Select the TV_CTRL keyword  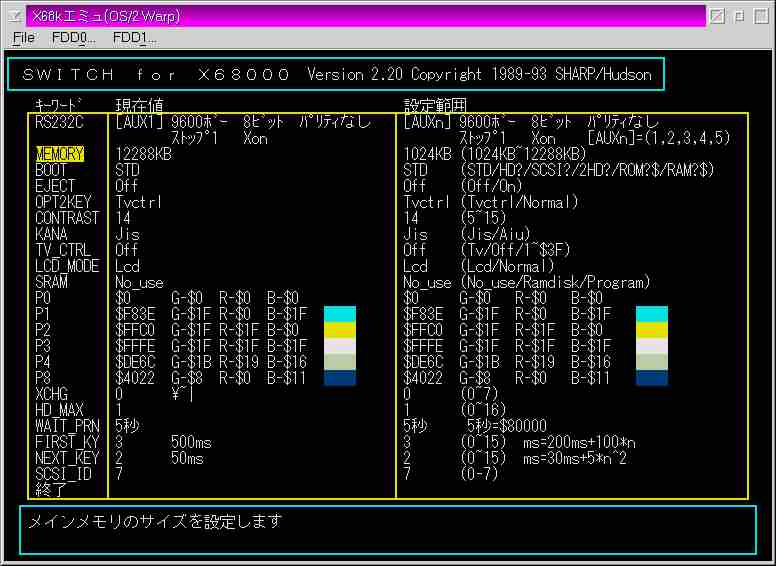63,250
